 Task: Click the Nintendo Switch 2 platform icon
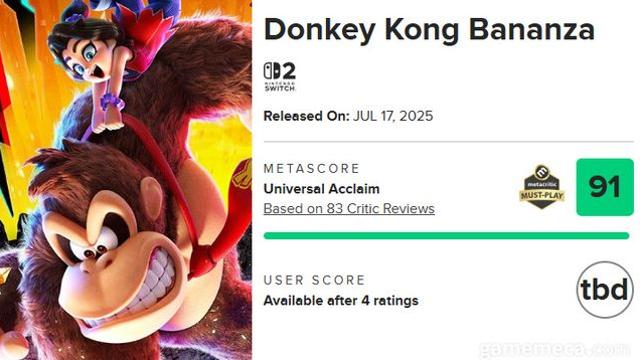click(280, 76)
